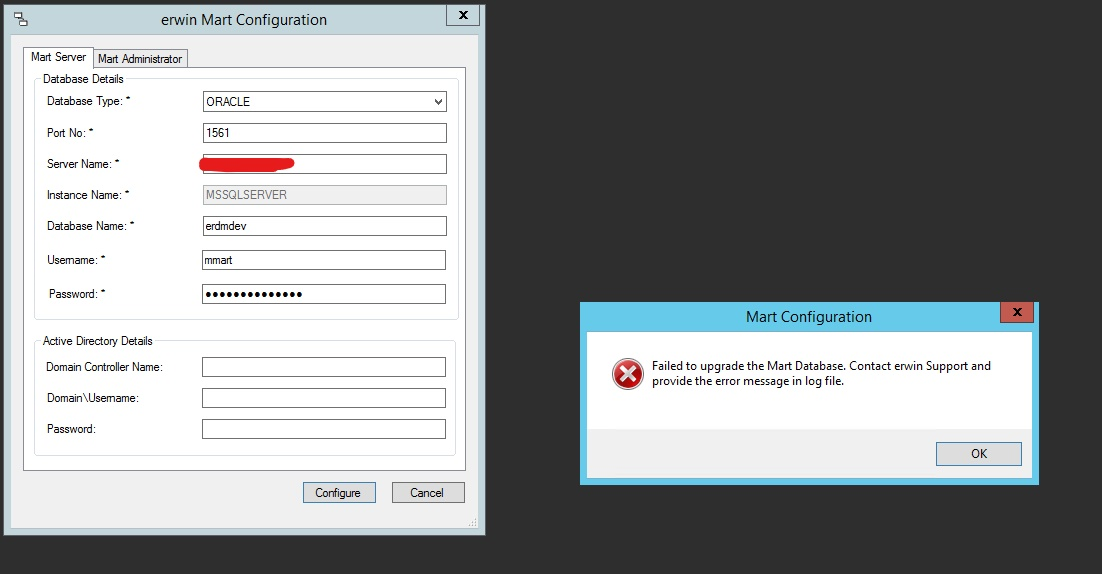The image size is (1102, 574).
Task: Click the Configure button
Action: click(x=339, y=493)
